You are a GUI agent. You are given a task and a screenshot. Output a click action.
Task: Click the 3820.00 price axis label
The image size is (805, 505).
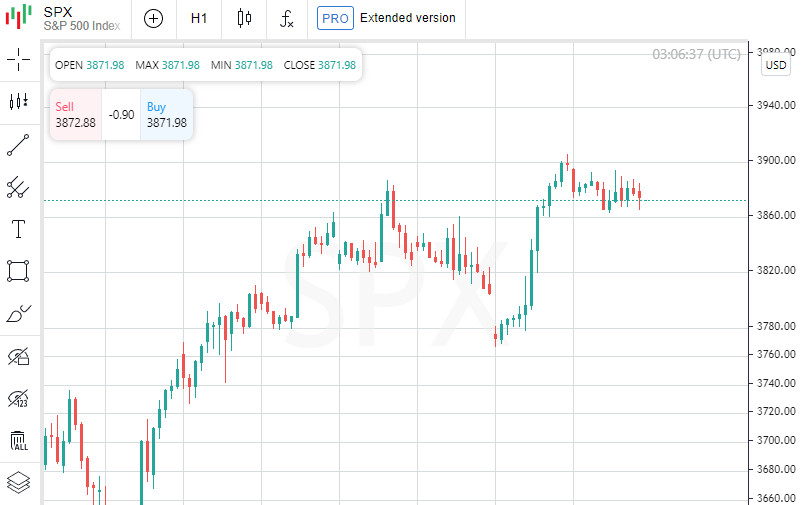pos(776,270)
